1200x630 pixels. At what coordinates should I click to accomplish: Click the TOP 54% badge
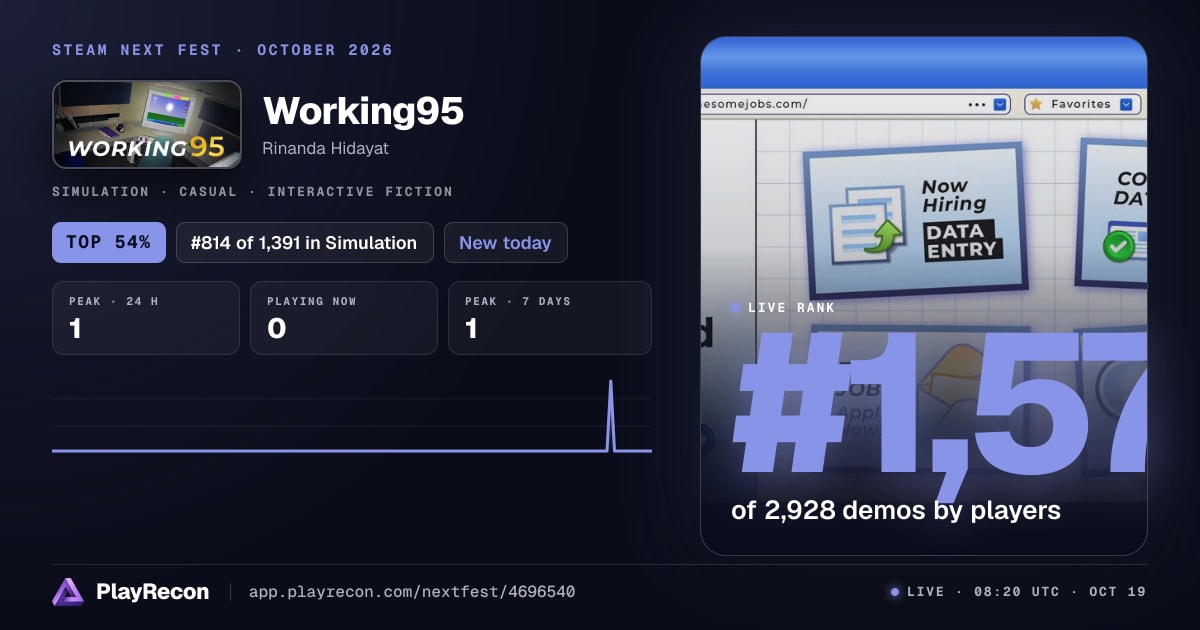(x=109, y=242)
